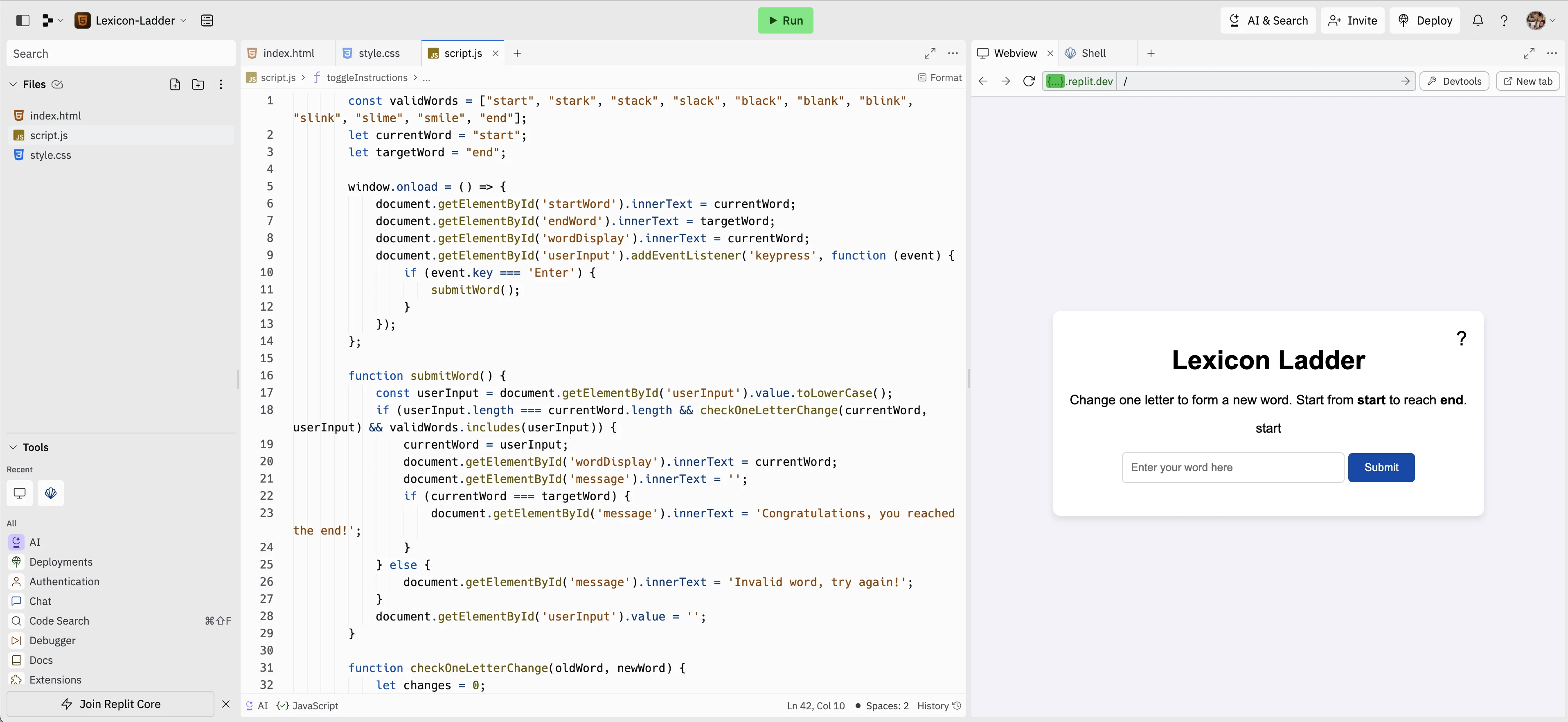
Task: Click the "Enter your word here" field
Action: [x=1232, y=467]
